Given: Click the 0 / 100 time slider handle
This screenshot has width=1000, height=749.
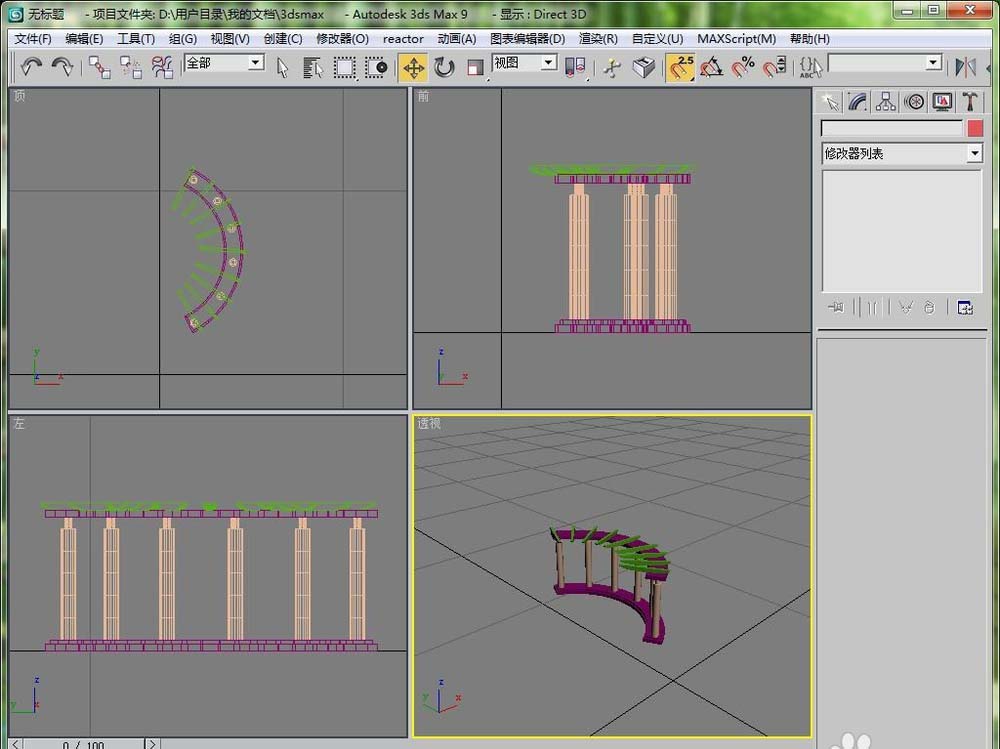Looking at the screenshot, I should pos(84,744).
